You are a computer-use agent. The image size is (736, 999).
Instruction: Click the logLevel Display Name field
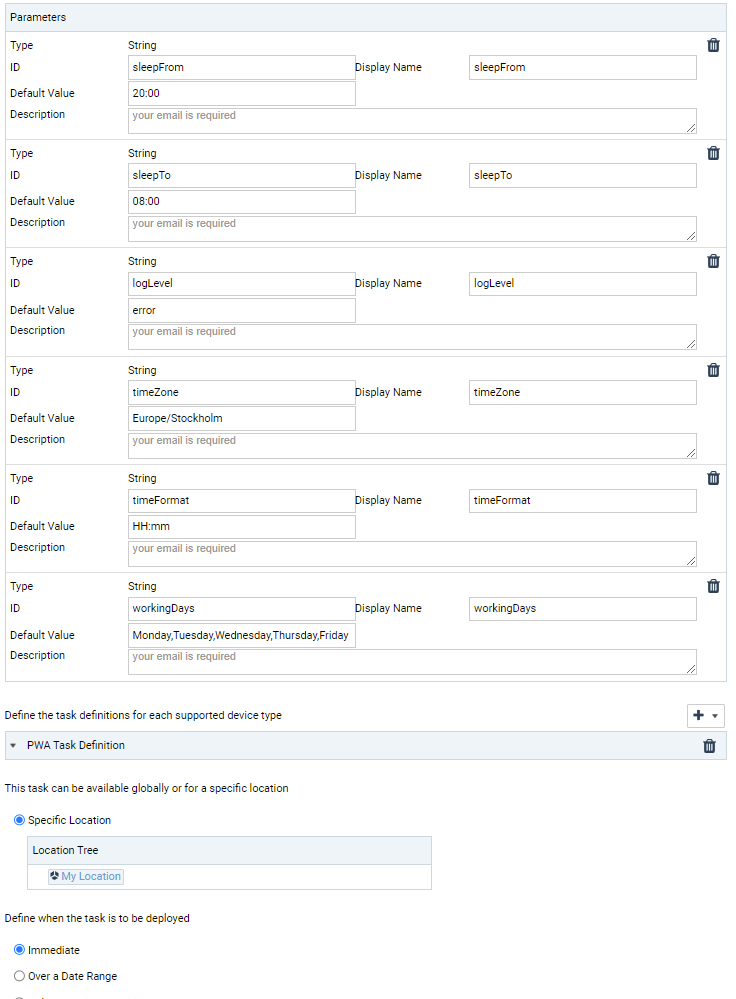(x=582, y=283)
